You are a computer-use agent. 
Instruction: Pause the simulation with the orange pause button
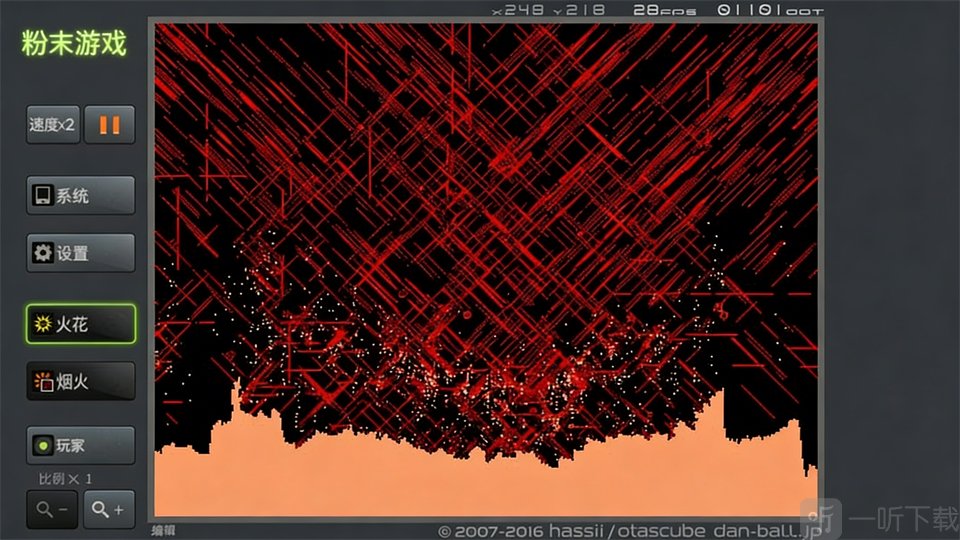pos(109,125)
